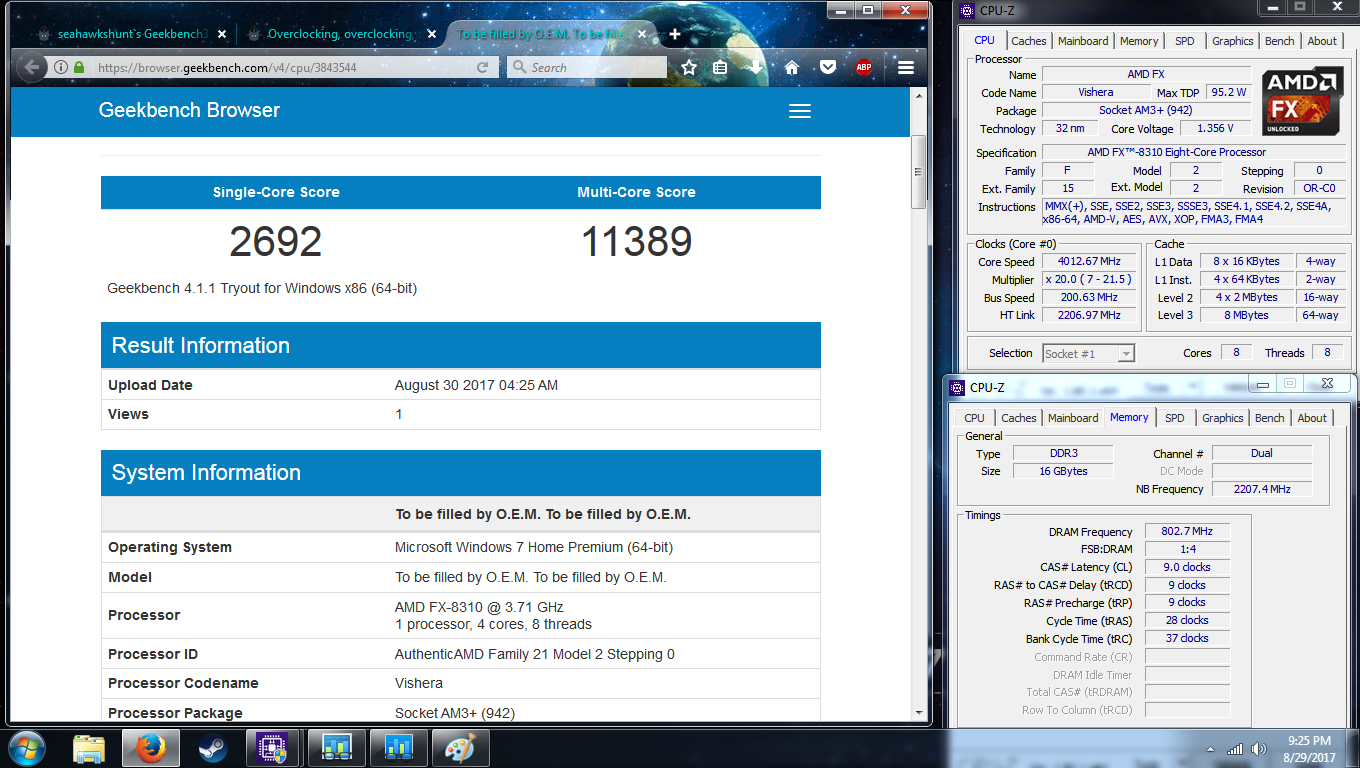Viewport: 1360px width, 768px height.
Task: Switch to Firefox in the taskbar
Action: coord(150,747)
